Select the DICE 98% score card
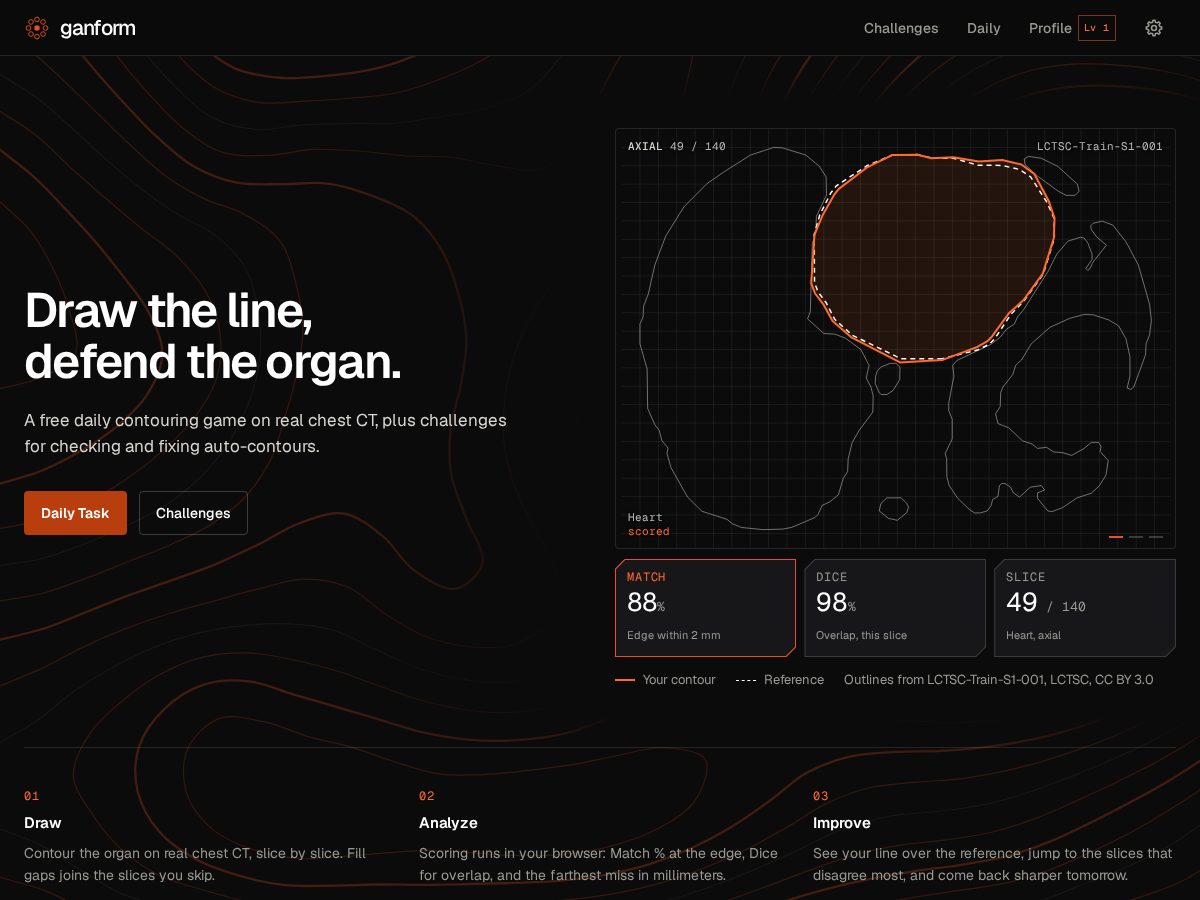 895,608
